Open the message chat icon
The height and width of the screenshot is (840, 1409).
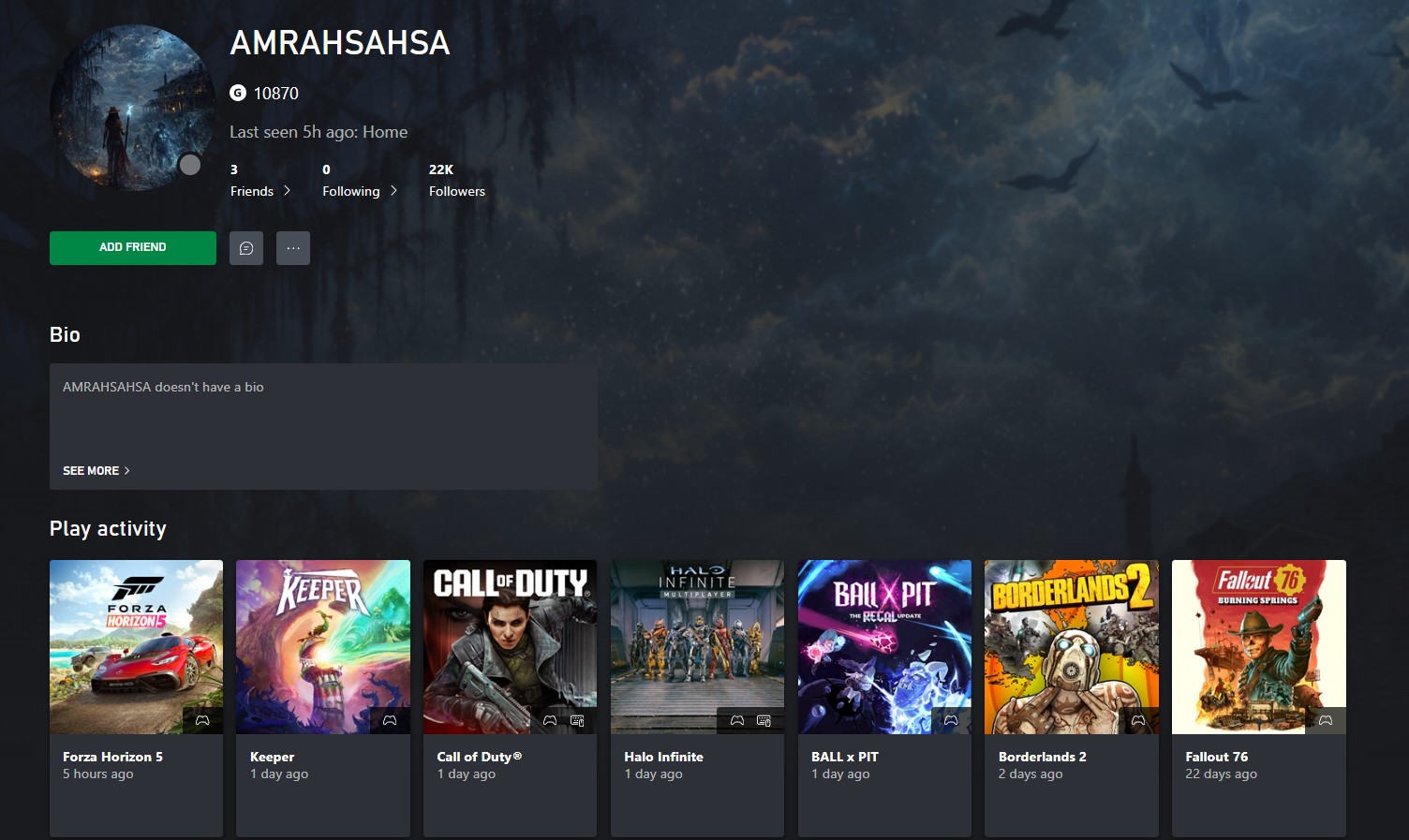click(245, 247)
